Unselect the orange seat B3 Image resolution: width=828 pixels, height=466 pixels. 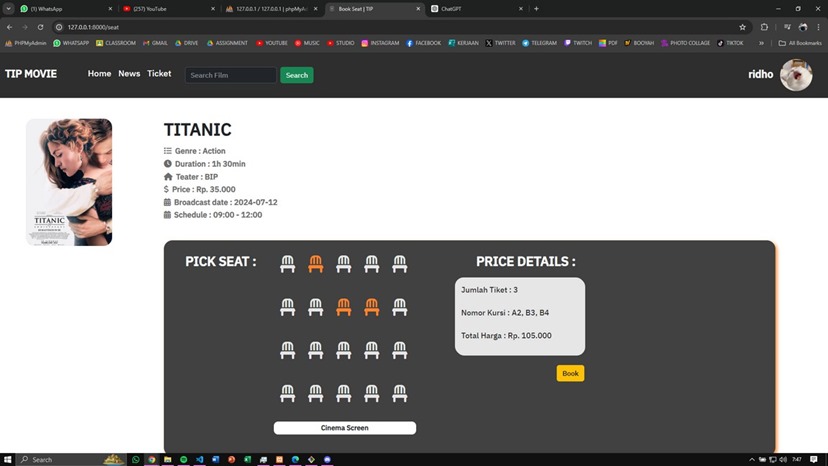click(344, 307)
